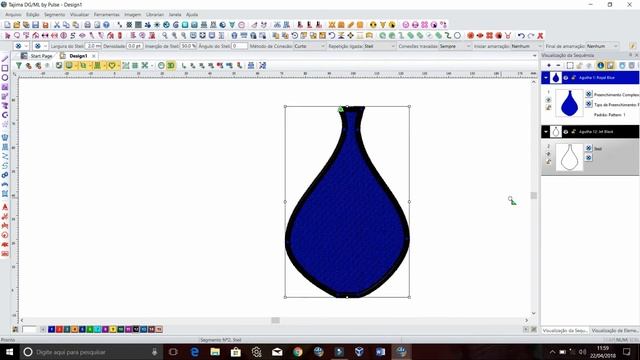Viewport: 640px width, 360px height.
Task: Click the Open folder icon in the toolbar
Action: pyautogui.click(x=17, y=25)
